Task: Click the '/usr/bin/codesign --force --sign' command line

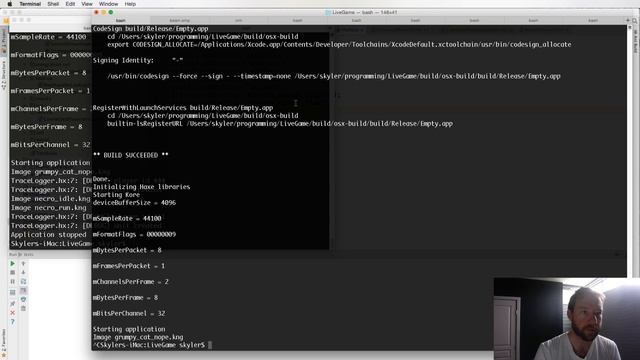Action: pyautogui.click(x=334, y=76)
